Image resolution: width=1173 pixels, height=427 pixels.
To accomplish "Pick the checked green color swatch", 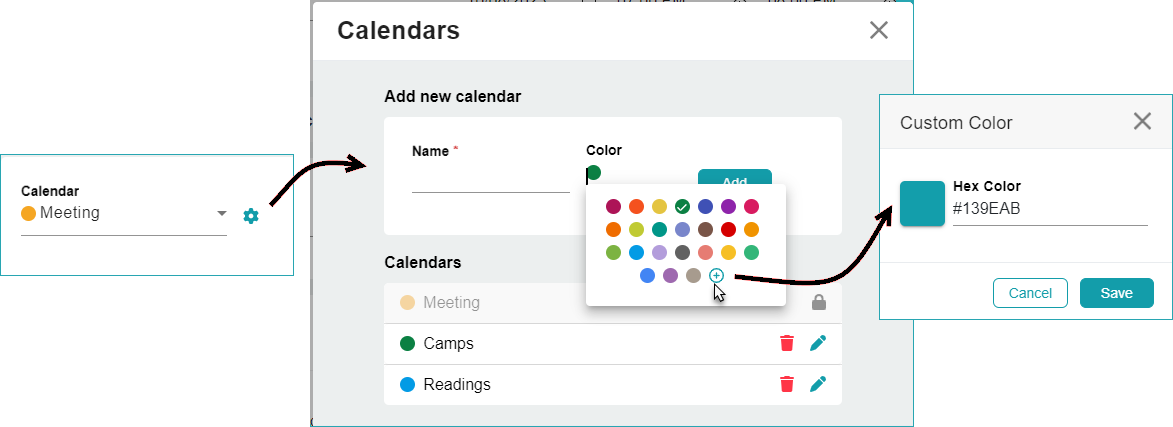I will tap(682, 207).
